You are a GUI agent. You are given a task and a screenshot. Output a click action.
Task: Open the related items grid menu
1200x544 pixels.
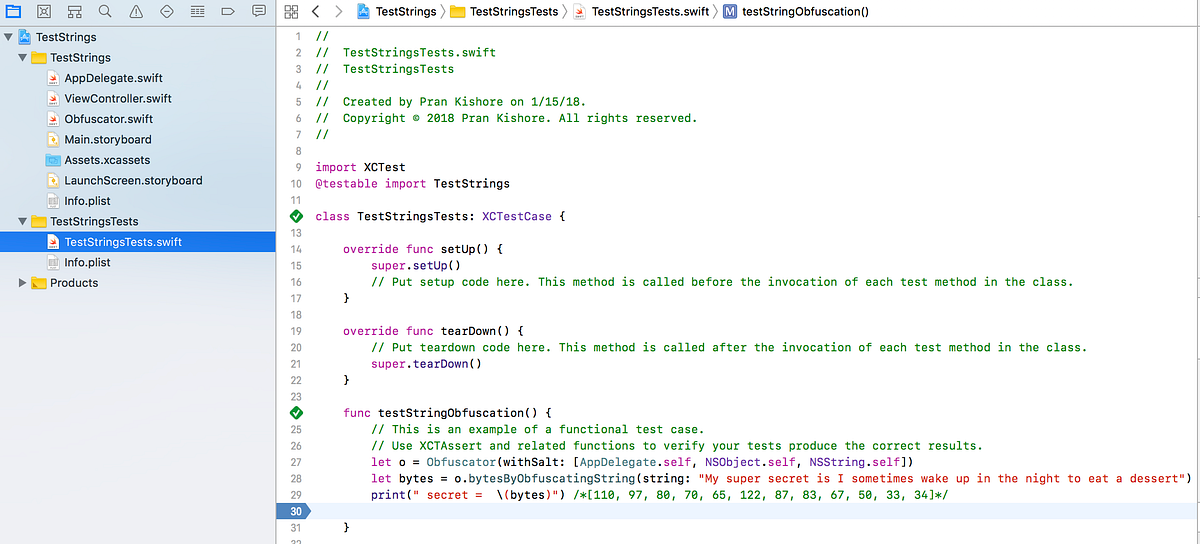click(x=291, y=12)
